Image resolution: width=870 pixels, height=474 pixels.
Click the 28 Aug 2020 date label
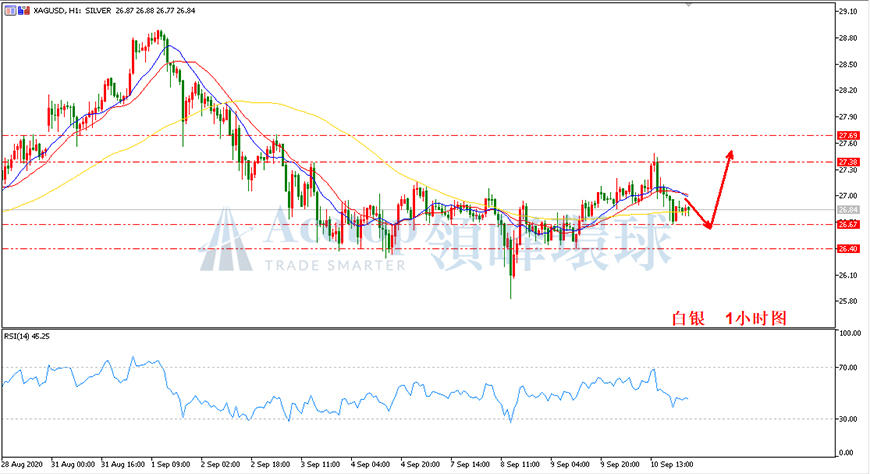pos(22,464)
